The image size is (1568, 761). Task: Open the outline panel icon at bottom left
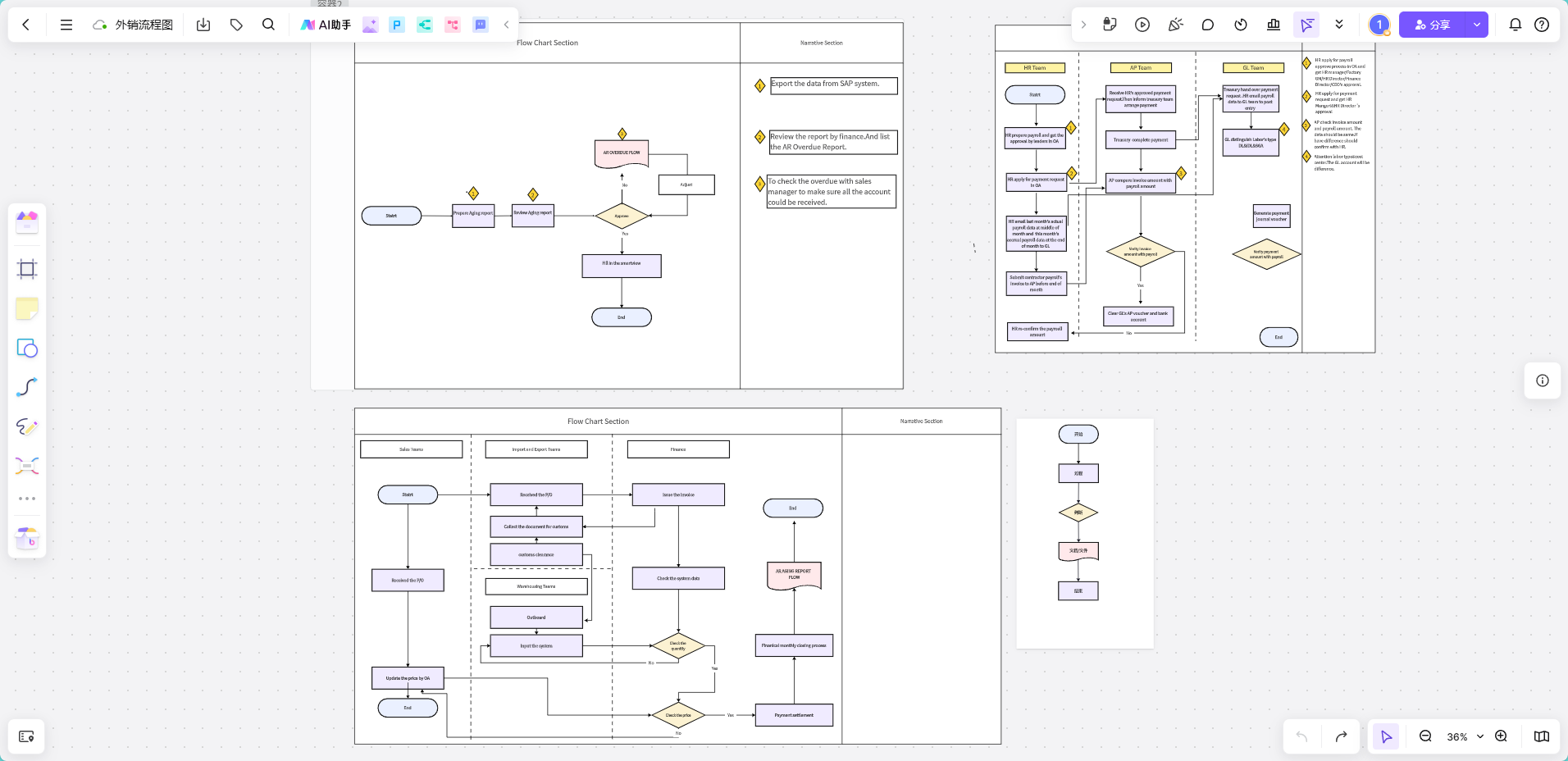tap(26, 736)
